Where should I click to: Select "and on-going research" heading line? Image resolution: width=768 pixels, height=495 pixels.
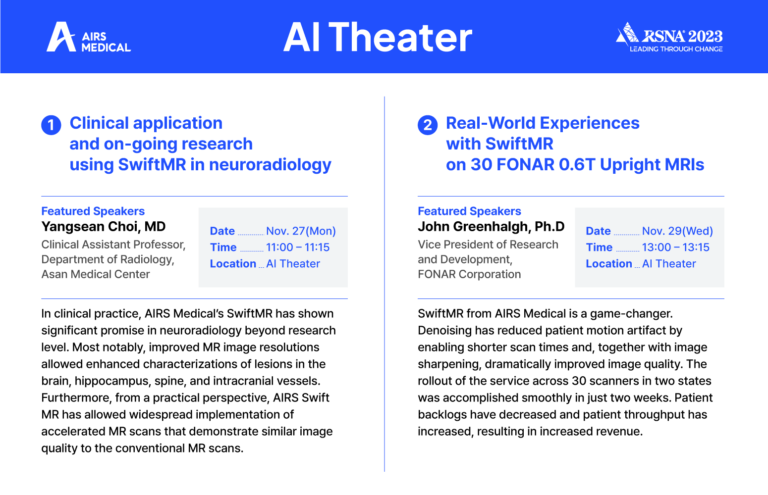click(161, 143)
